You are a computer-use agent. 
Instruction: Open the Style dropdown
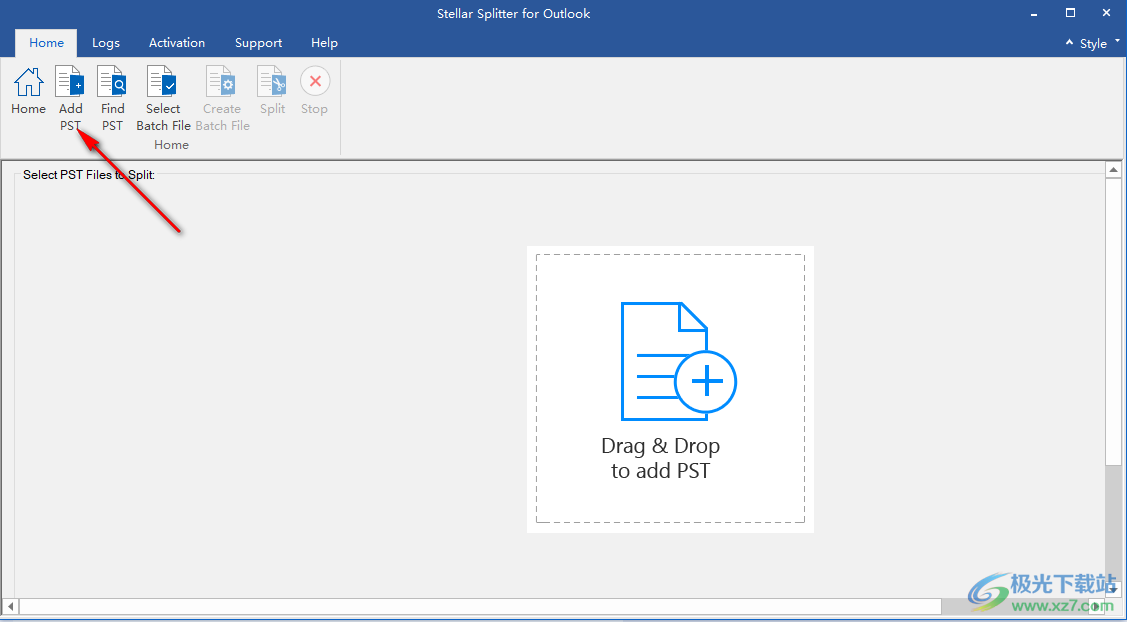coord(1091,43)
